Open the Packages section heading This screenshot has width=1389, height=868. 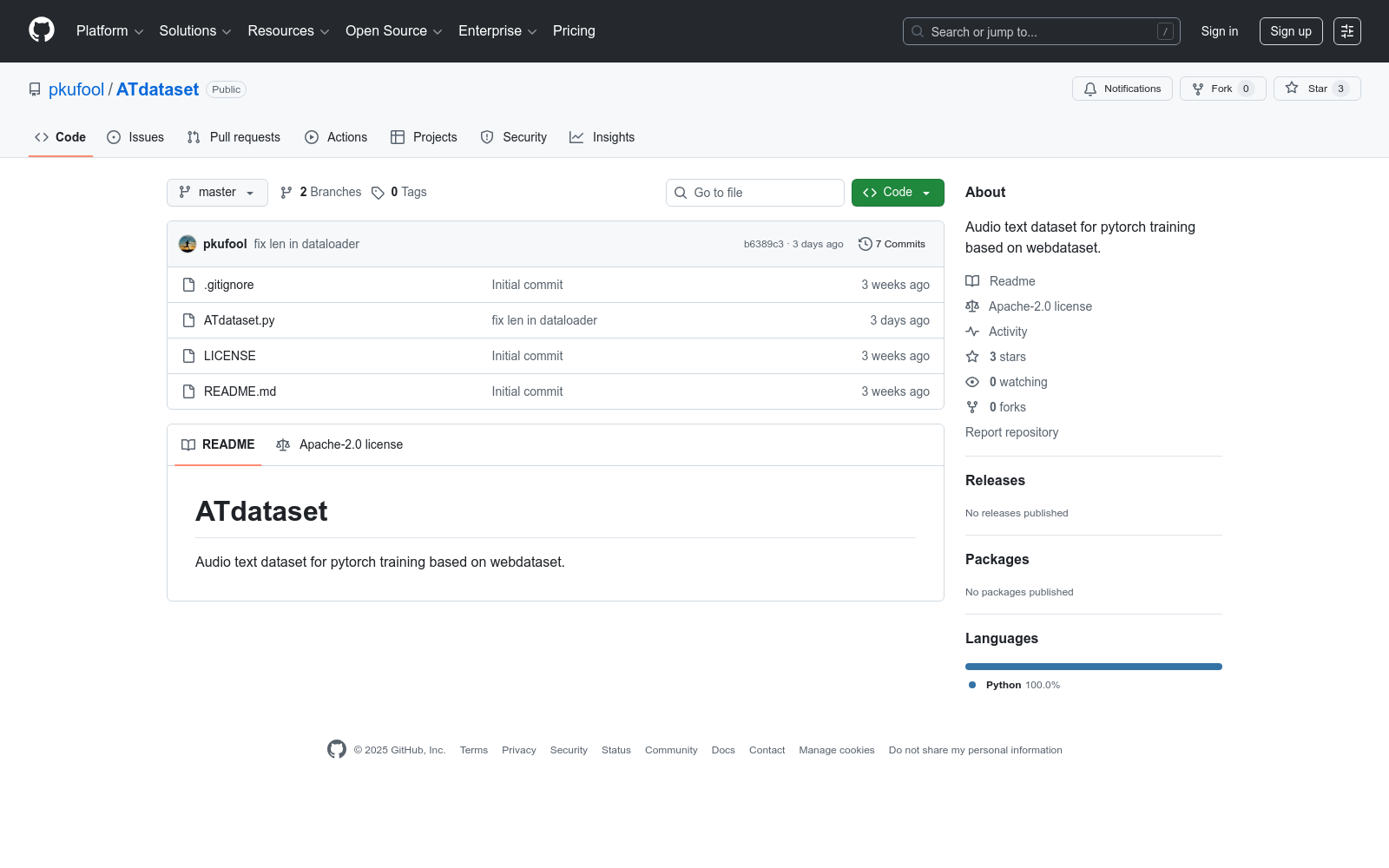click(x=997, y=560)
